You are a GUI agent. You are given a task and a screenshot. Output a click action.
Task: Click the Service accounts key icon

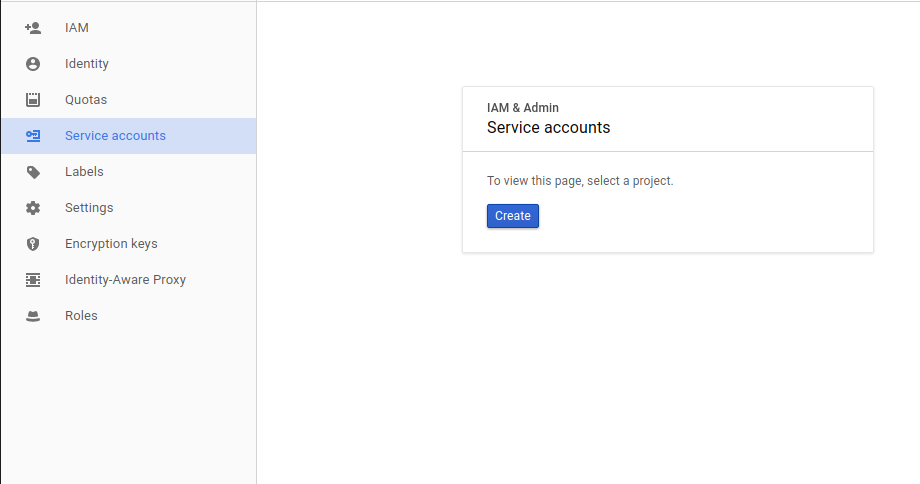(33, 136)
